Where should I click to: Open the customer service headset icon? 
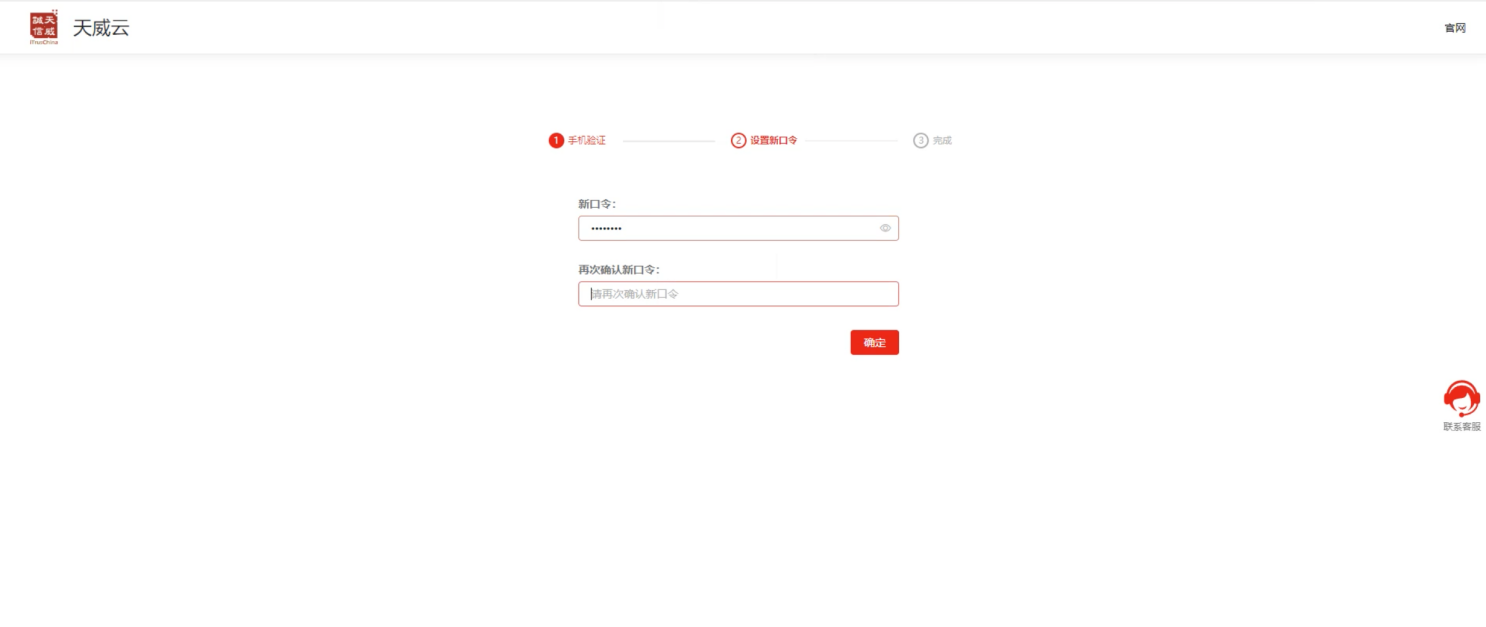(x=1461, y=398)
